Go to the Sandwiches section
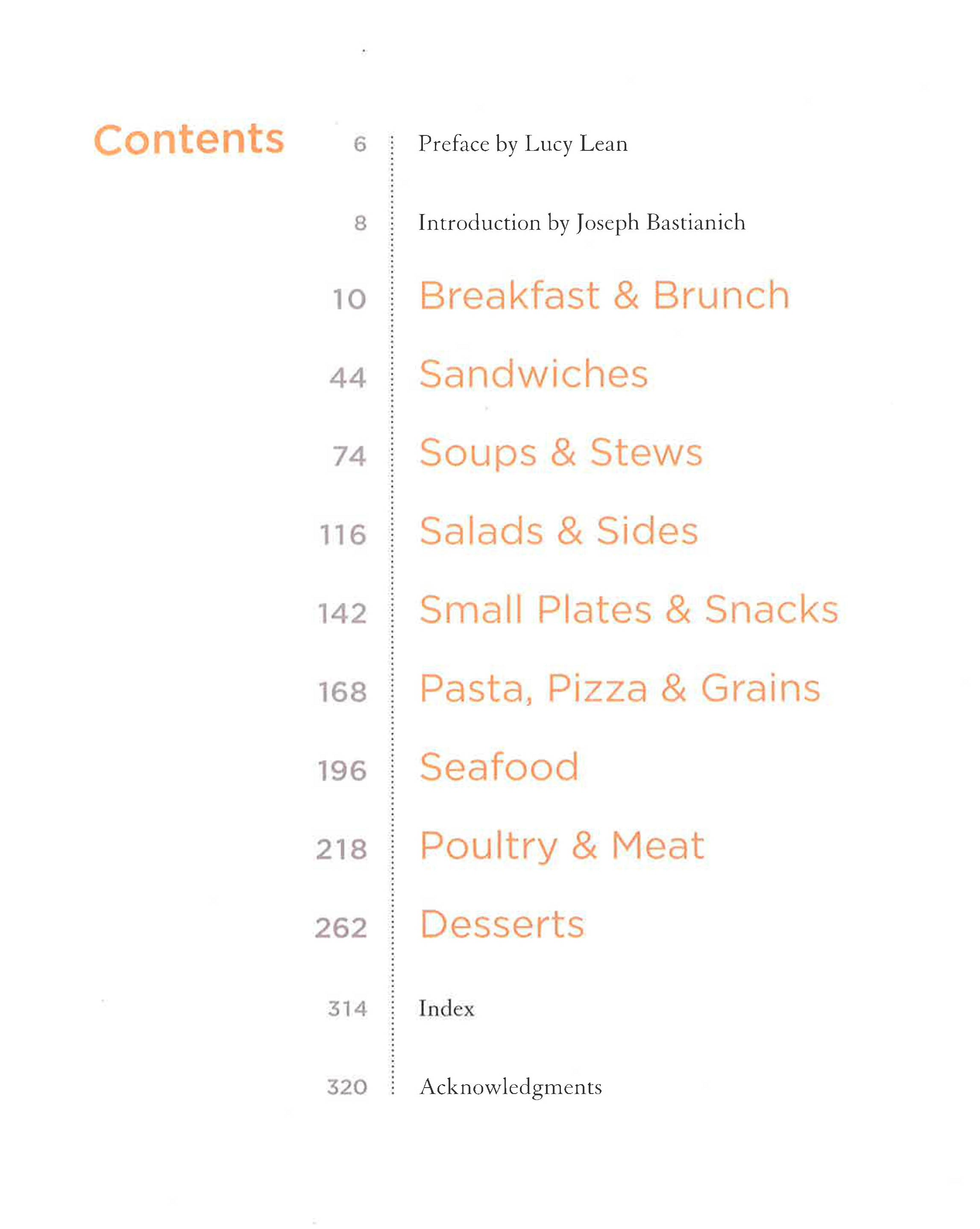 tap(533, 375)
